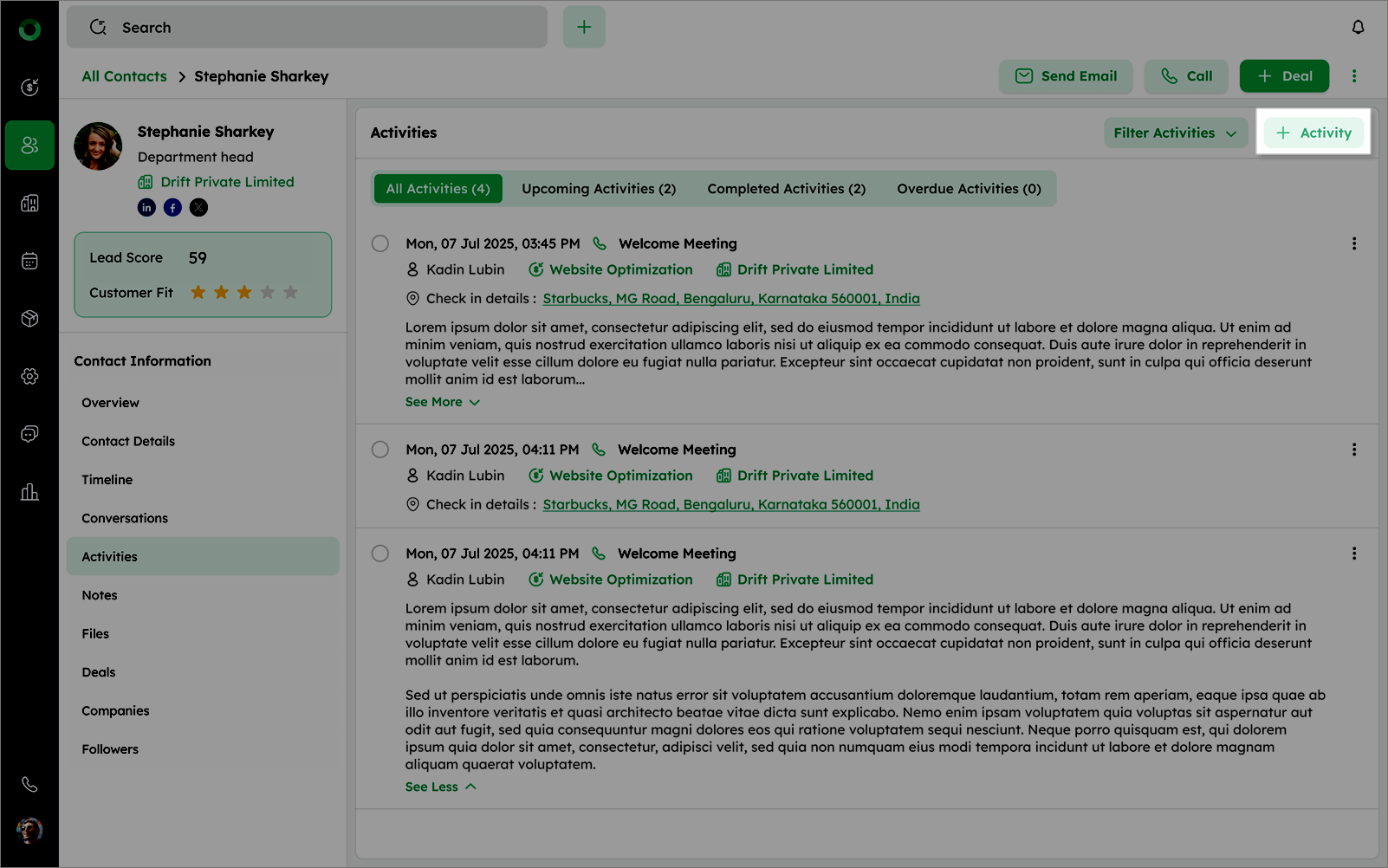1388x868 pixels.
Task: Click the phone icon in bottom sidebar
Action: coord(29,784)
